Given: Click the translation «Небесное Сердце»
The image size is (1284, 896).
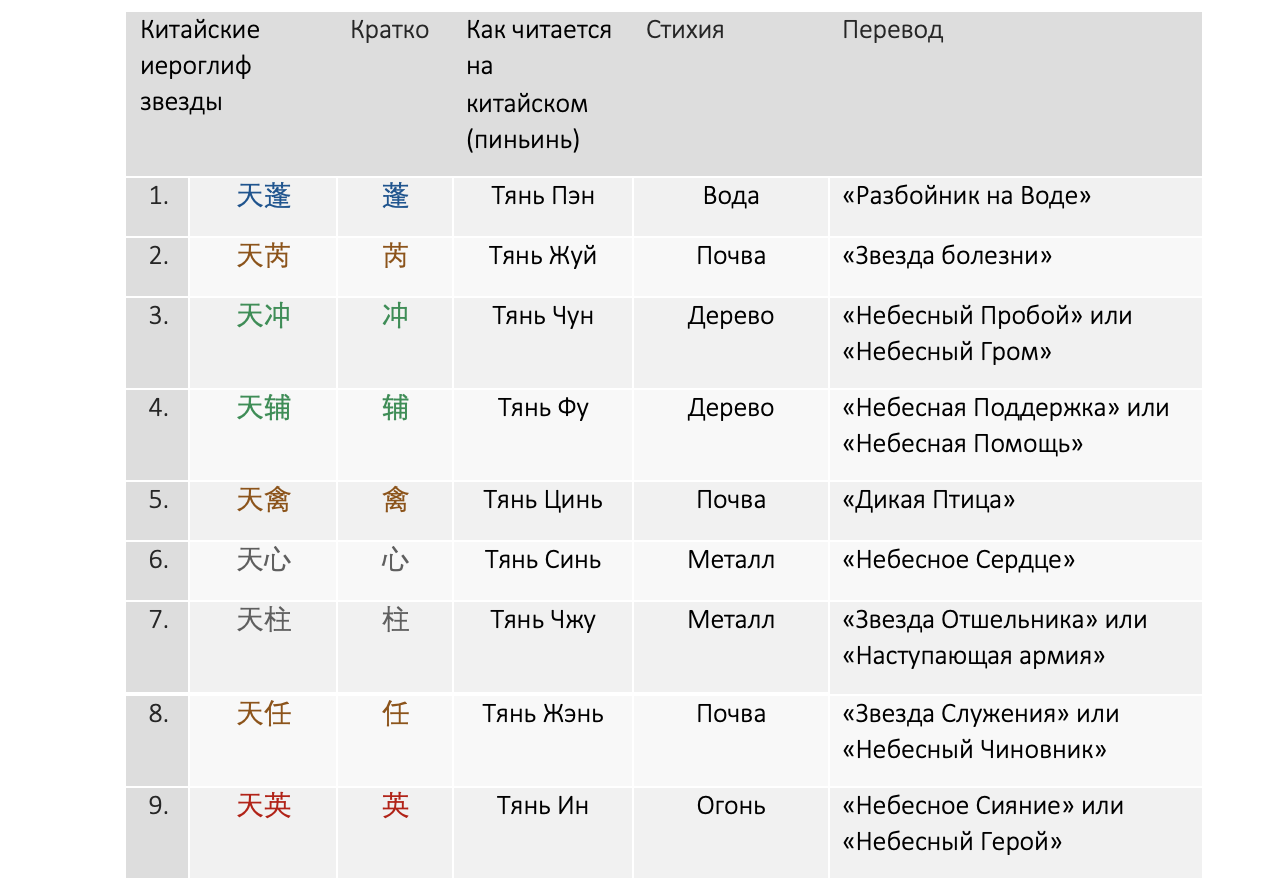Looking at the screenshot, I should click(x=958, y=560).
